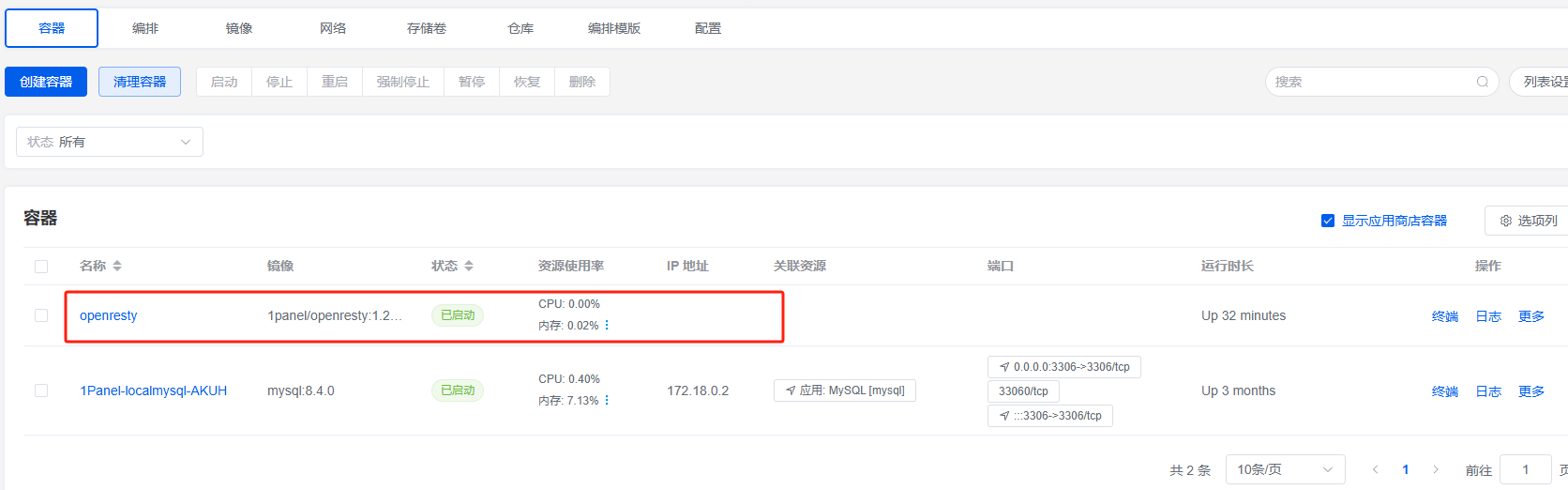Open the openresty container link
The image size is (1568, 490).
[109, 315]
